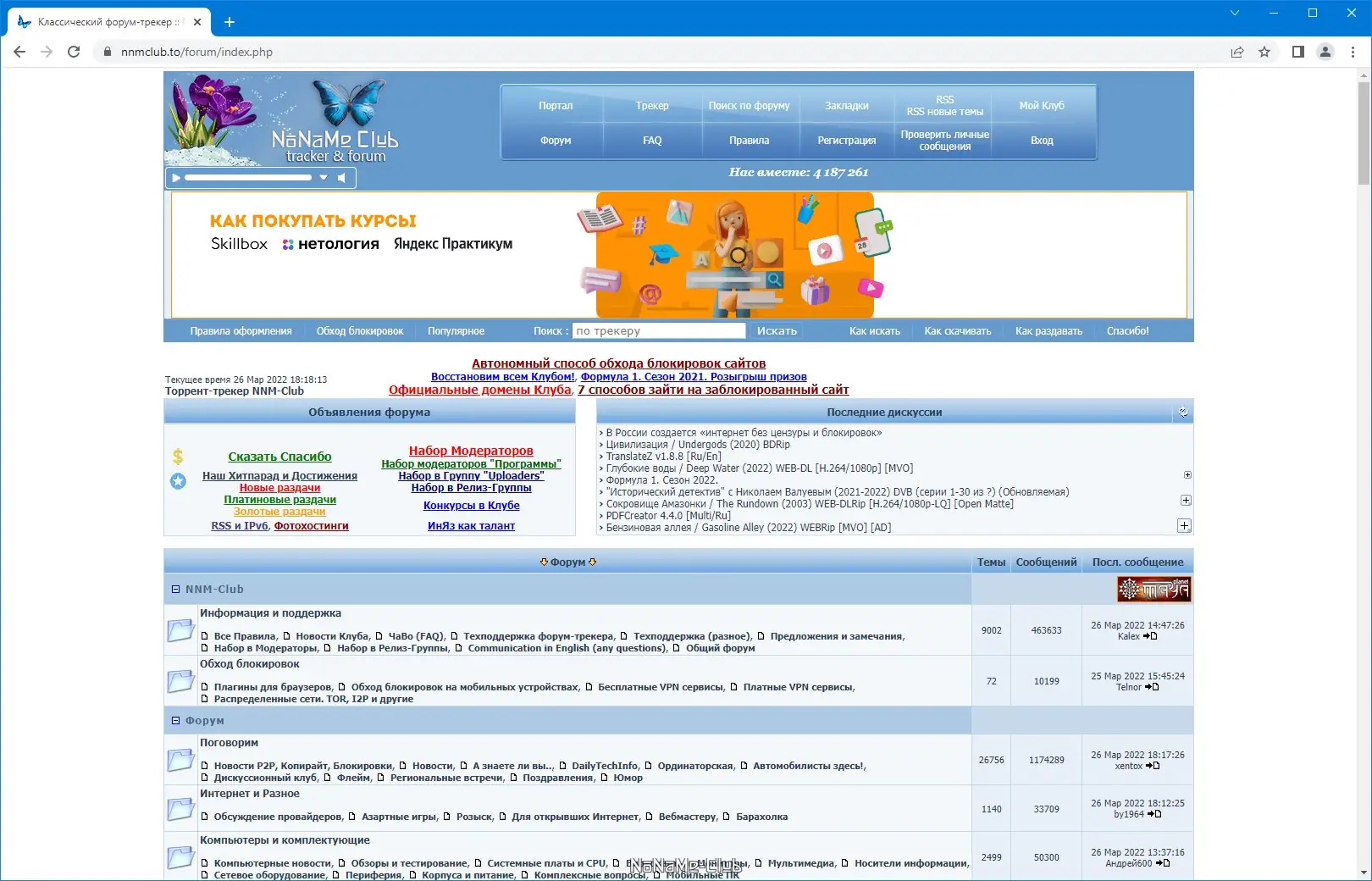Viewport: 1372px width, 881px height.
Task: Open the Трекер navigation menu item
Action: pyautogui.click(x=652, y=106)
